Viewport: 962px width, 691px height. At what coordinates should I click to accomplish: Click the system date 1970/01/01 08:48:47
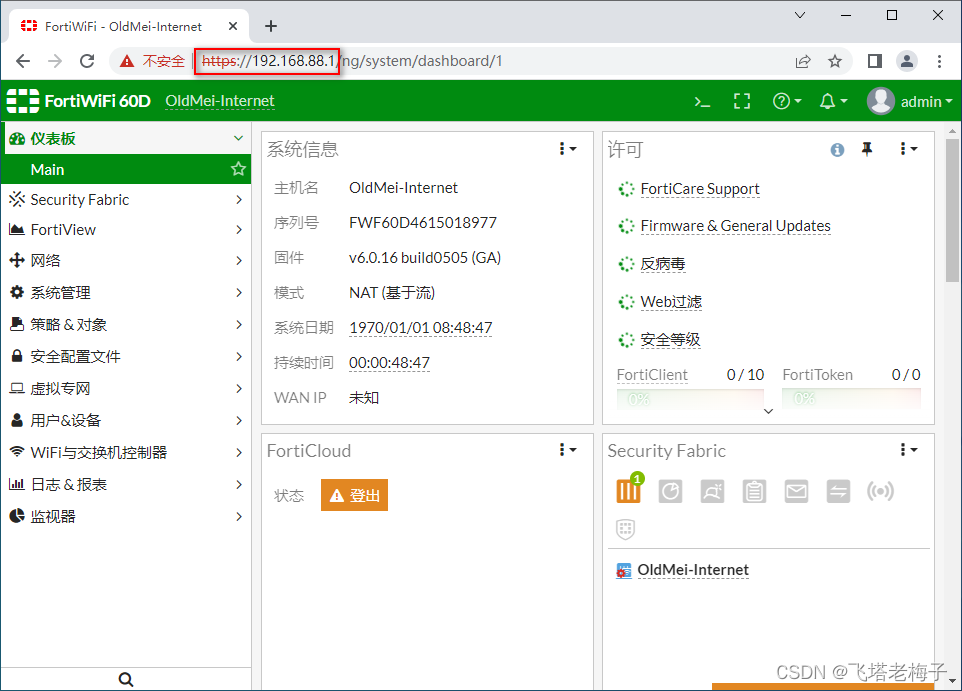coord(420,328)
